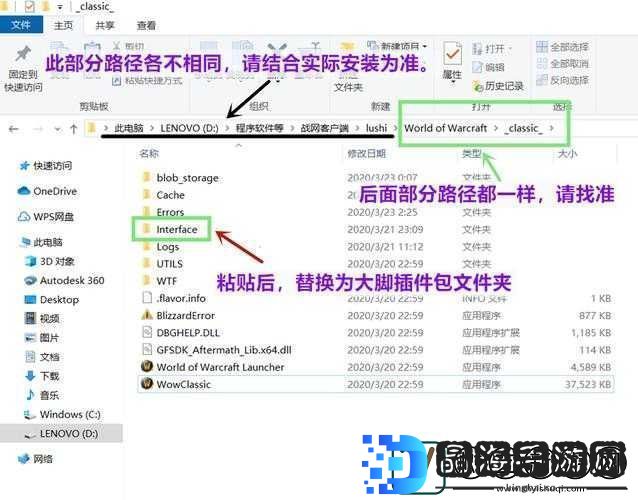This screenshot has width=638, height=500.
Task: Switch to the 主页 ribbon tab
Action: coord(63,25)
